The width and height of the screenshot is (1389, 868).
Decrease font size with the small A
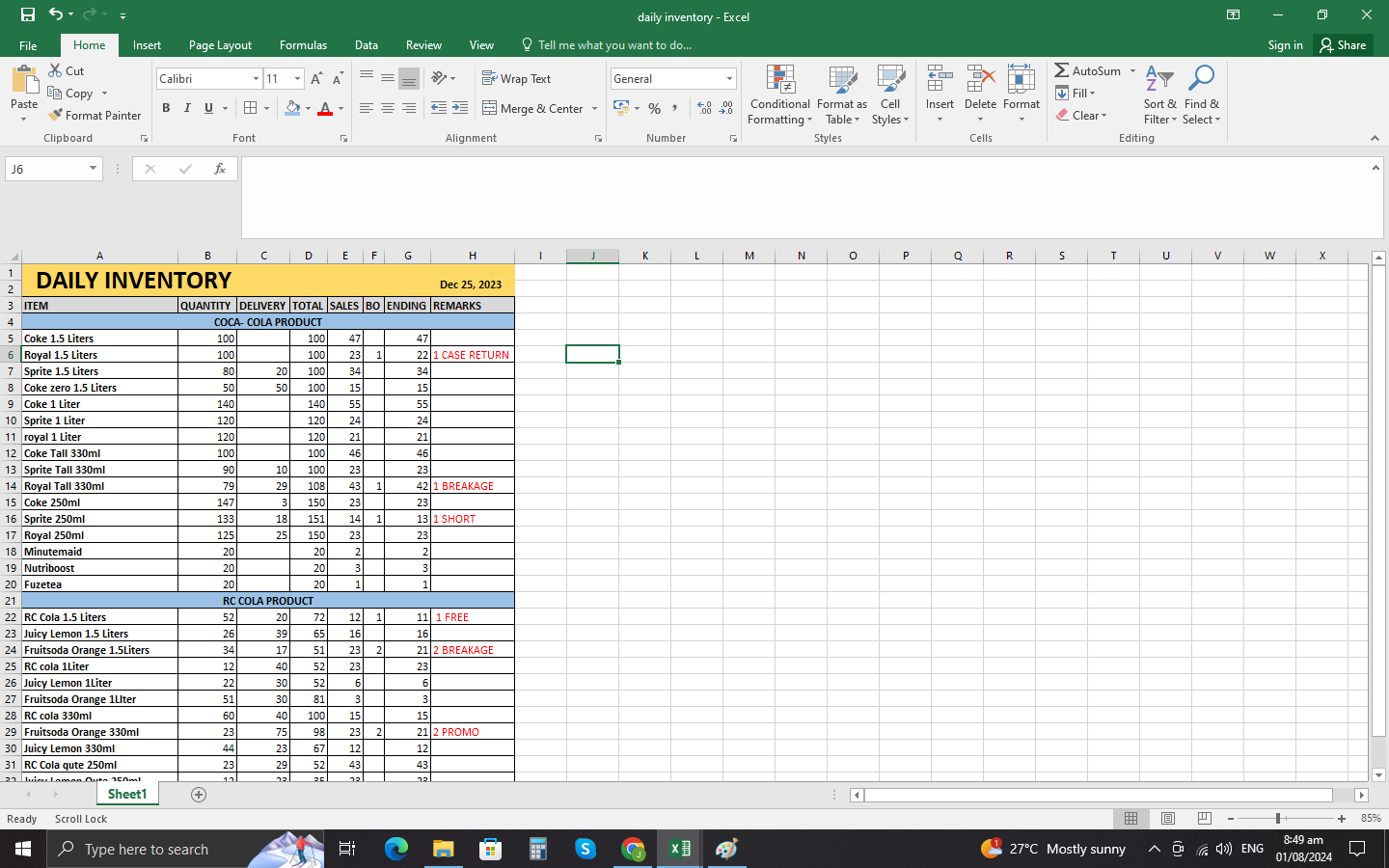[x=337, y=79]
